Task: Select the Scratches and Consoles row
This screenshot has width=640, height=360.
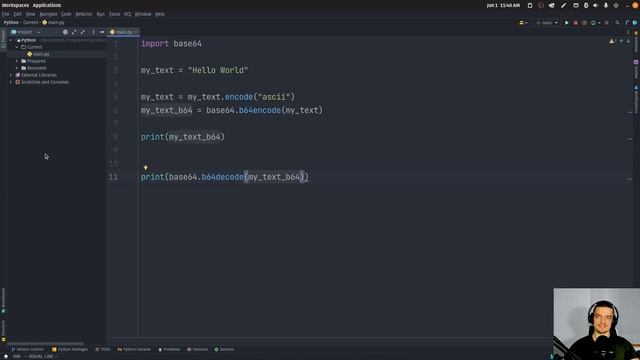Action: pos(56,82)
